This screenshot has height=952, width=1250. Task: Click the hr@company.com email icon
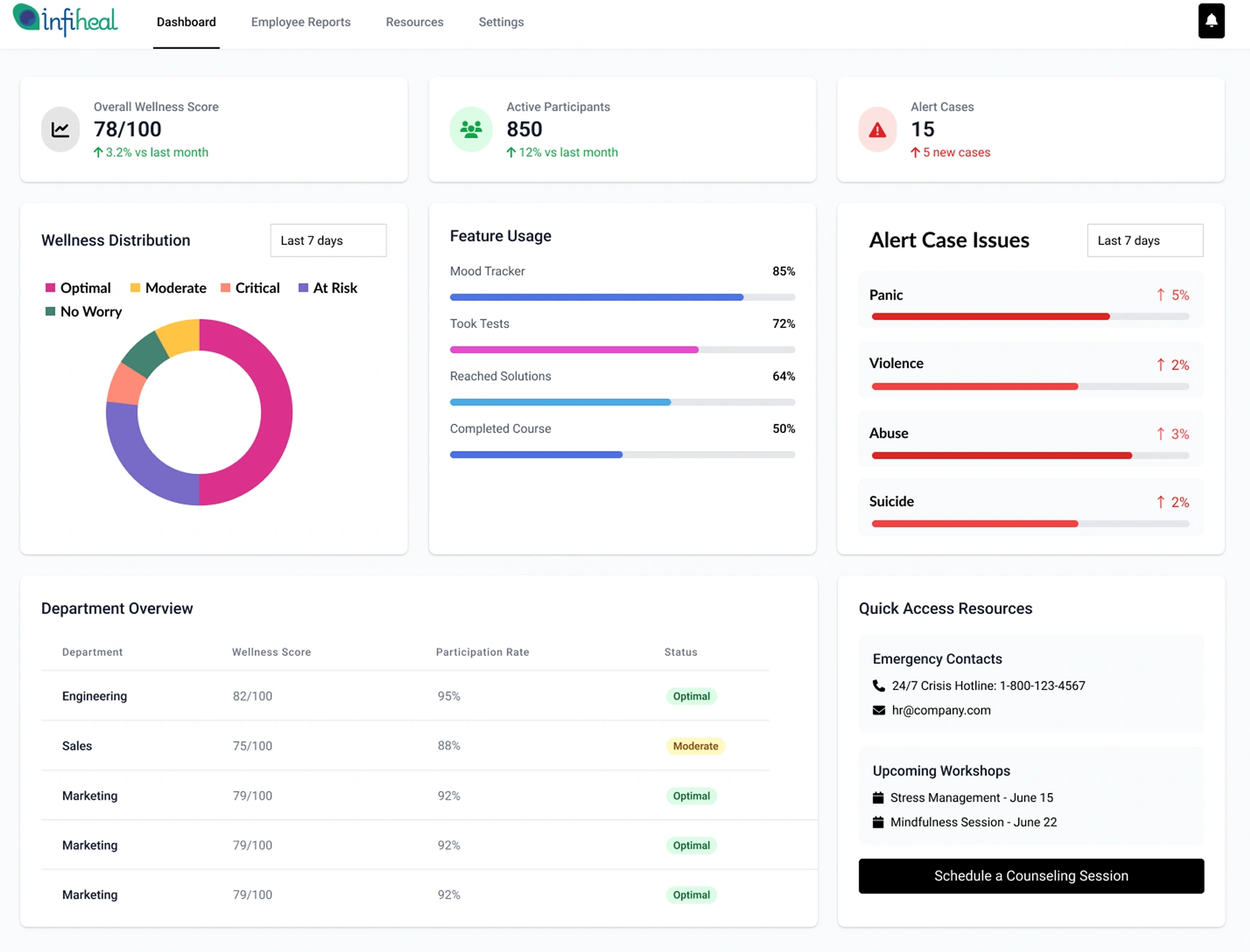pyautogui.click(x=877, y=710)
